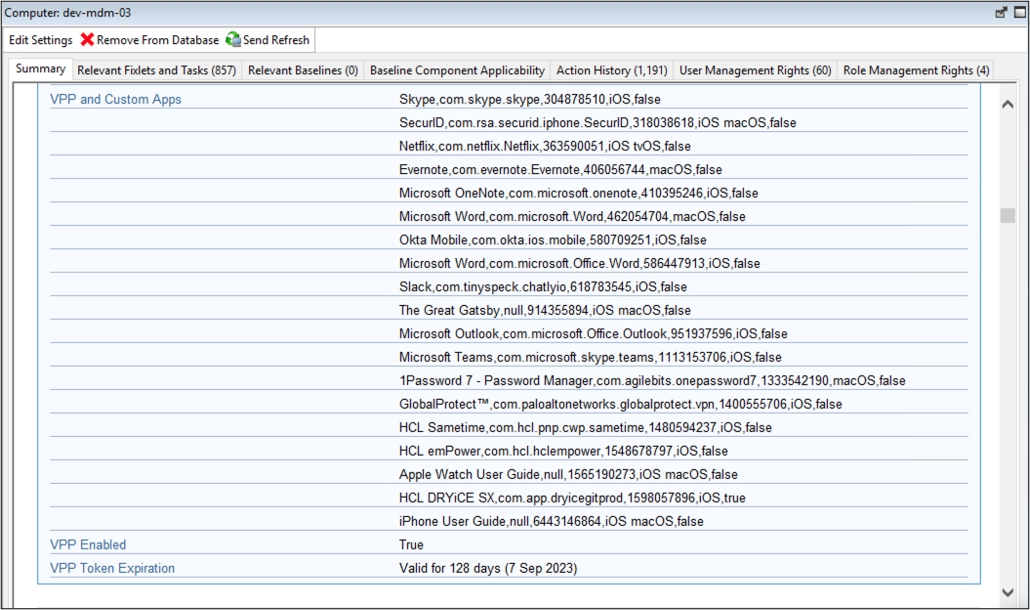Click the green Send Refresh icon
The width and height of the screenshot is (1030, 610).
click(x=233, y=40)
